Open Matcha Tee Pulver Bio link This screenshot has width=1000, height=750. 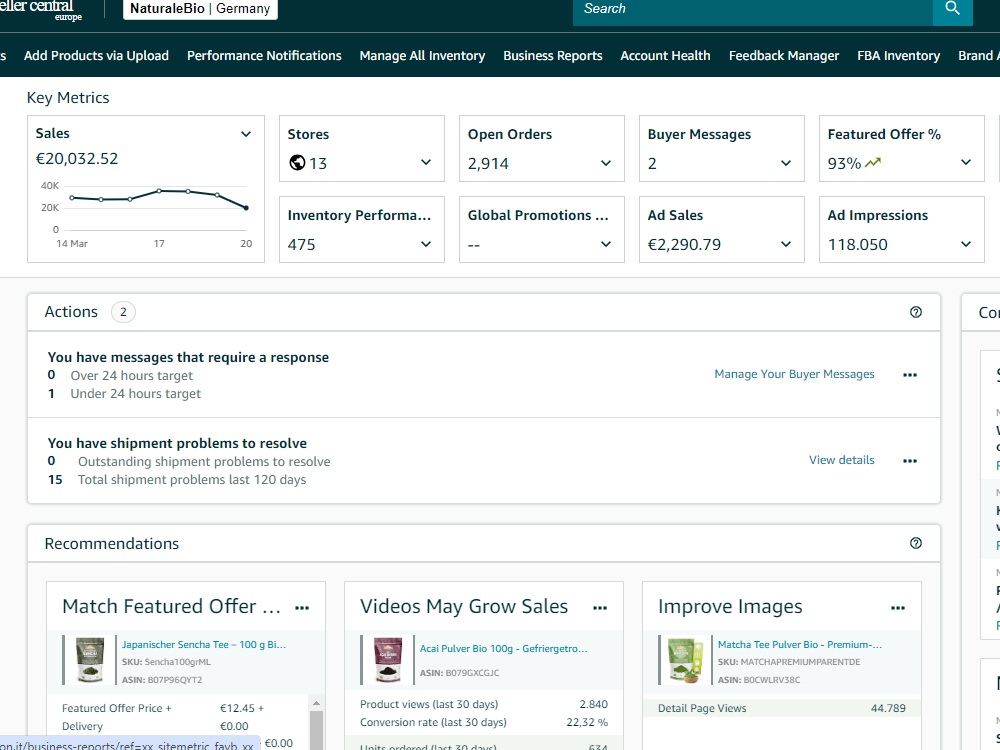(800, 644)
